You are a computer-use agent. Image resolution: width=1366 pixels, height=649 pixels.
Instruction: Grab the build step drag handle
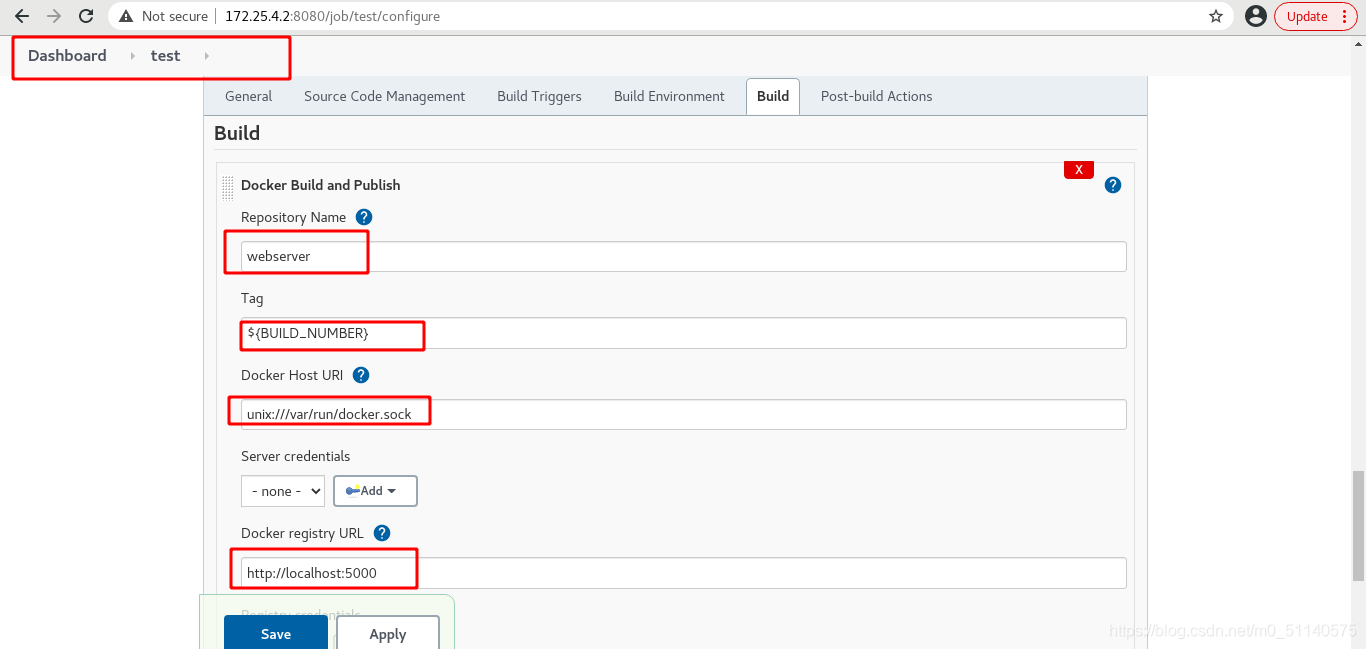[228, 187]
